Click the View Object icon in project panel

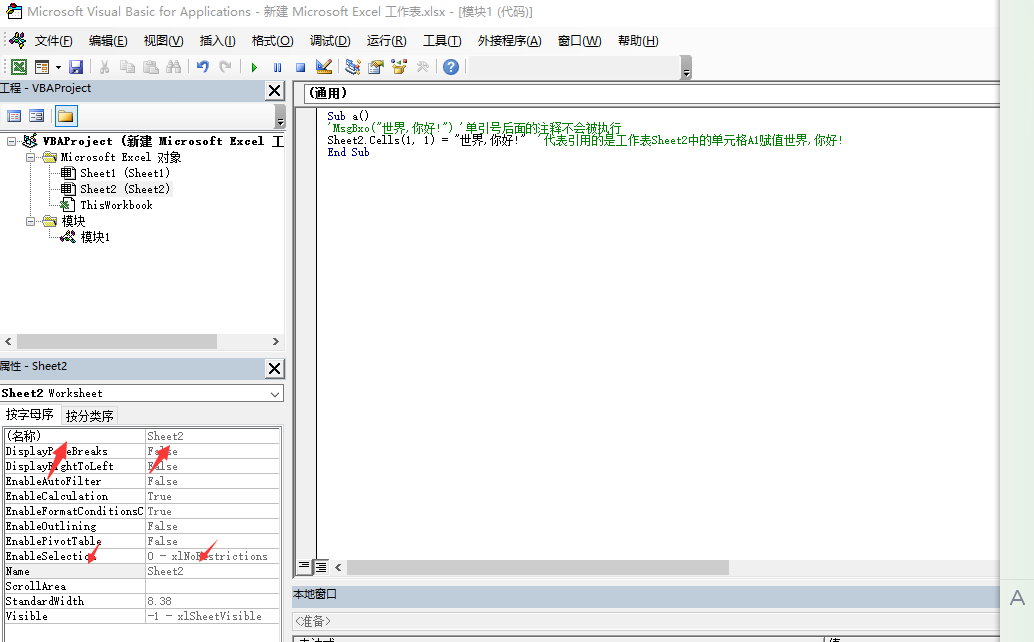[36, 117]
